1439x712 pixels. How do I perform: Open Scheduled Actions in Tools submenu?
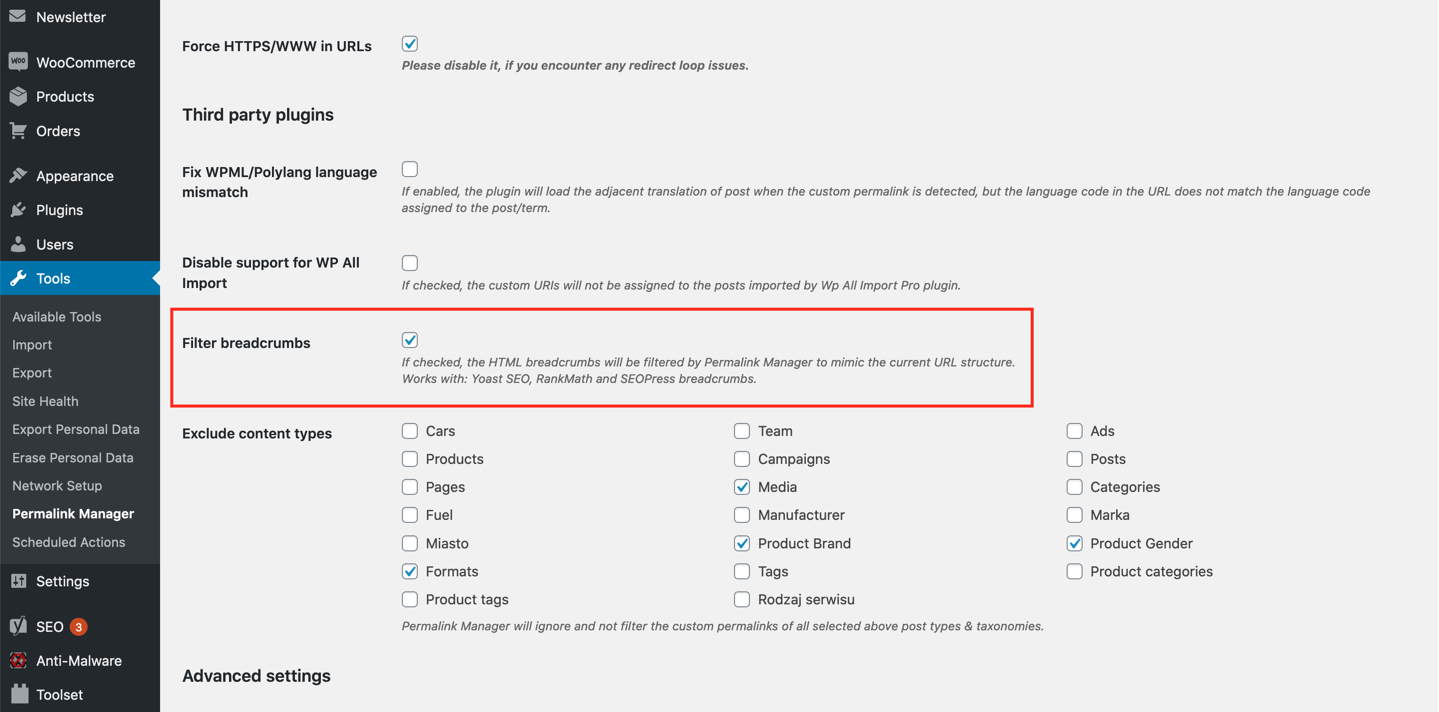(x=69, y=542)
